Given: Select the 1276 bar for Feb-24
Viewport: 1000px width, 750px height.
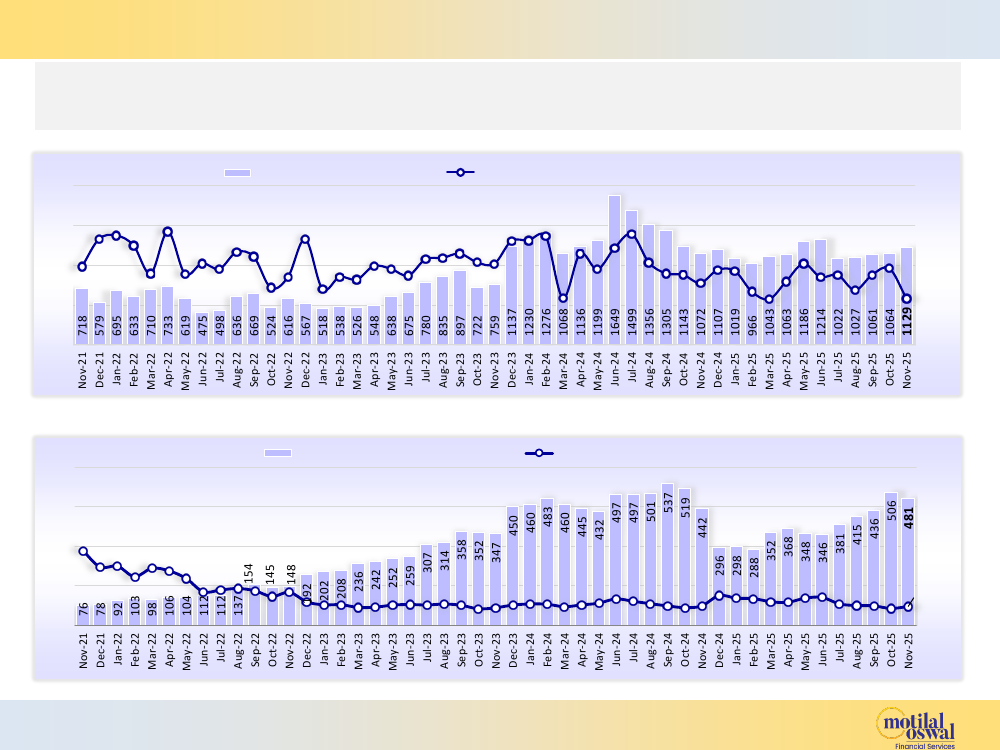Looking at the screenshot, I should [x=545, y=290].
